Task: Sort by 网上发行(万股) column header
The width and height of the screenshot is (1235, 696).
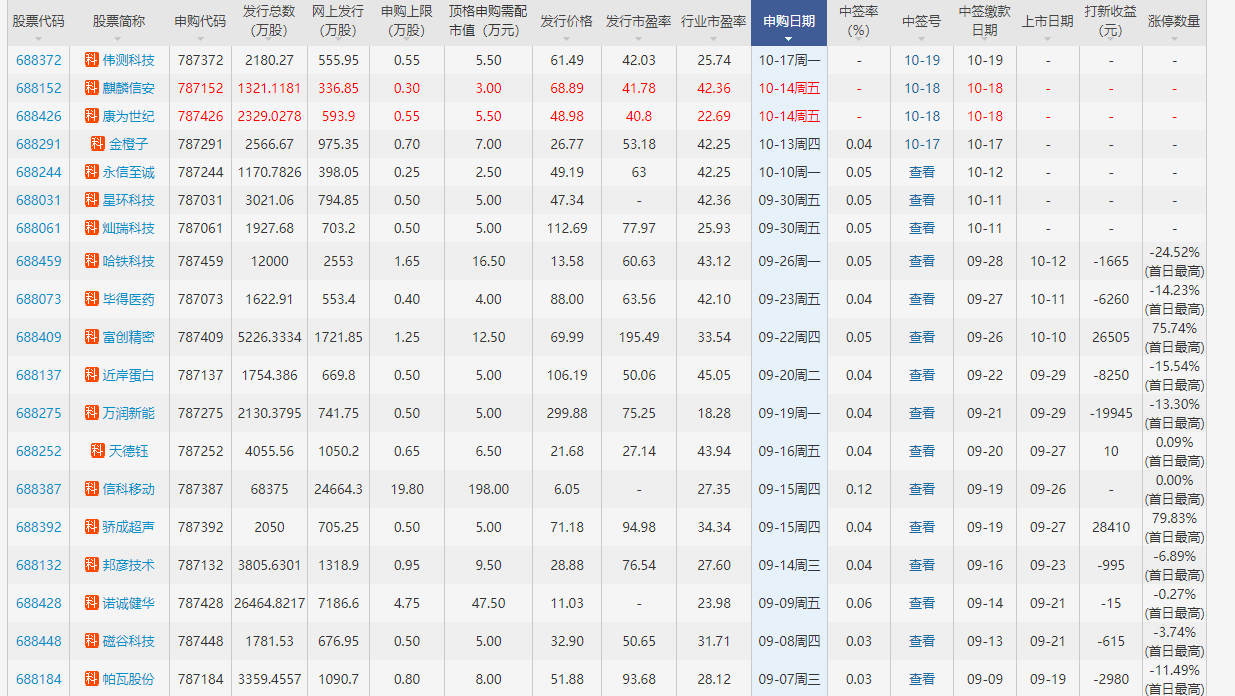Action: (x=338, y=22)
